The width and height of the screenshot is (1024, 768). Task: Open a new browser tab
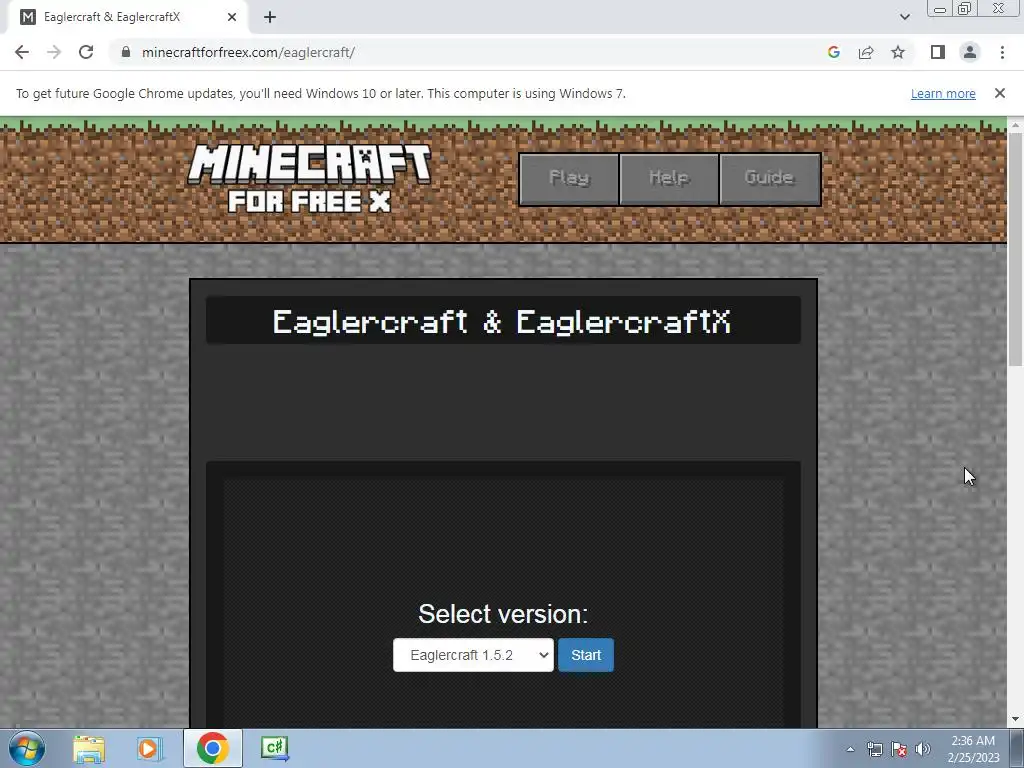pos(270,18)
